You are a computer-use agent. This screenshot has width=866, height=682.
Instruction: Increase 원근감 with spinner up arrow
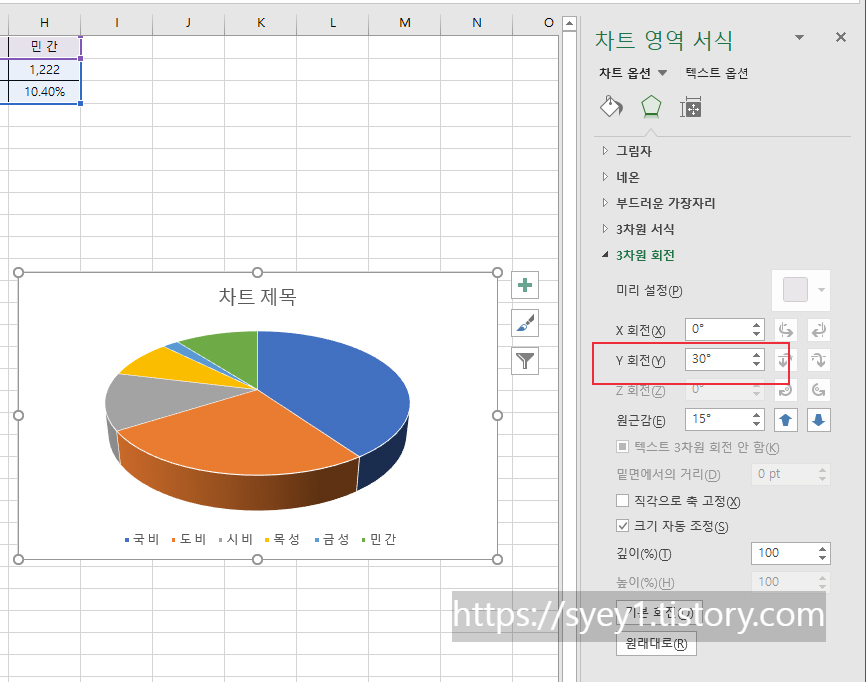click(756, 415)
